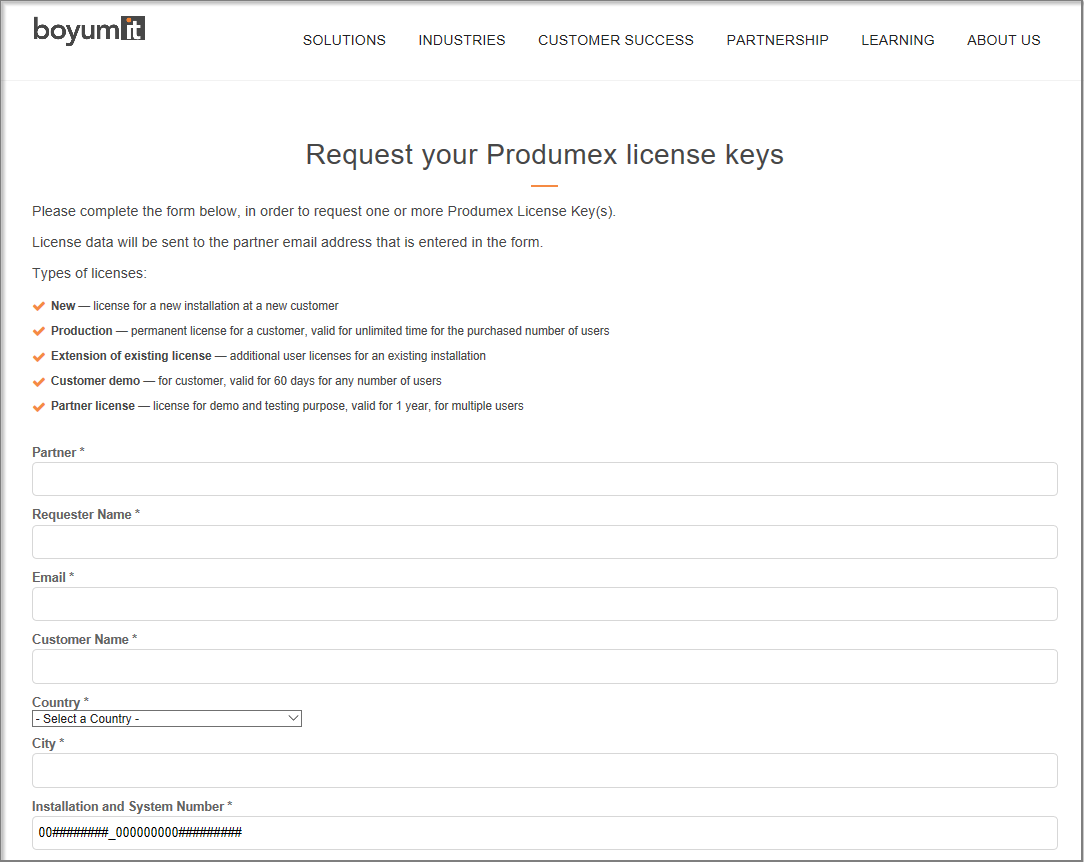Screen dimensions: 1084x862
Task: Click the checkmark beside Partner license
Action: point(39,406)
